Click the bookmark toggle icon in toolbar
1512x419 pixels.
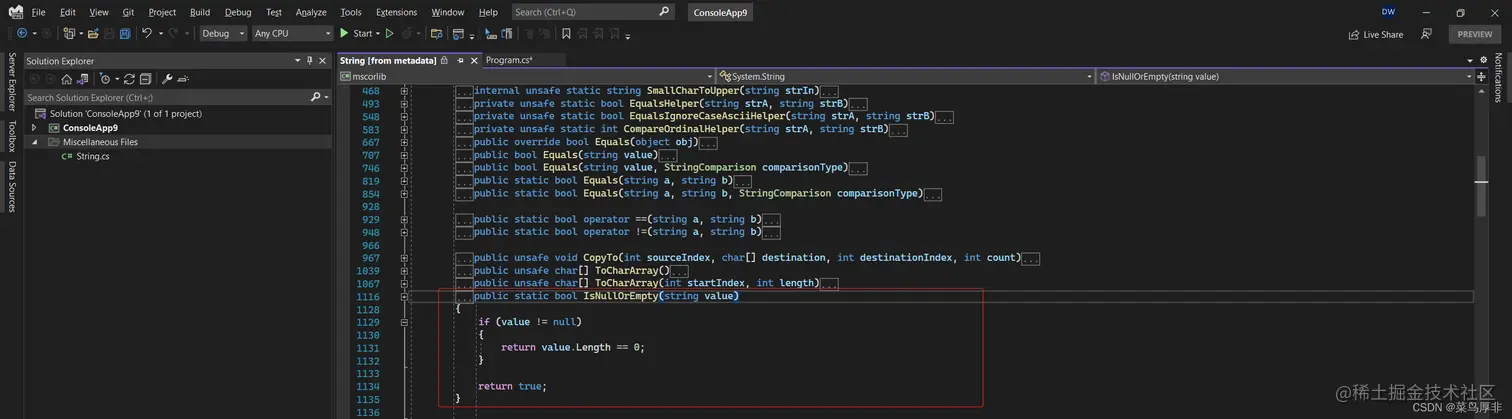[566, 33]
